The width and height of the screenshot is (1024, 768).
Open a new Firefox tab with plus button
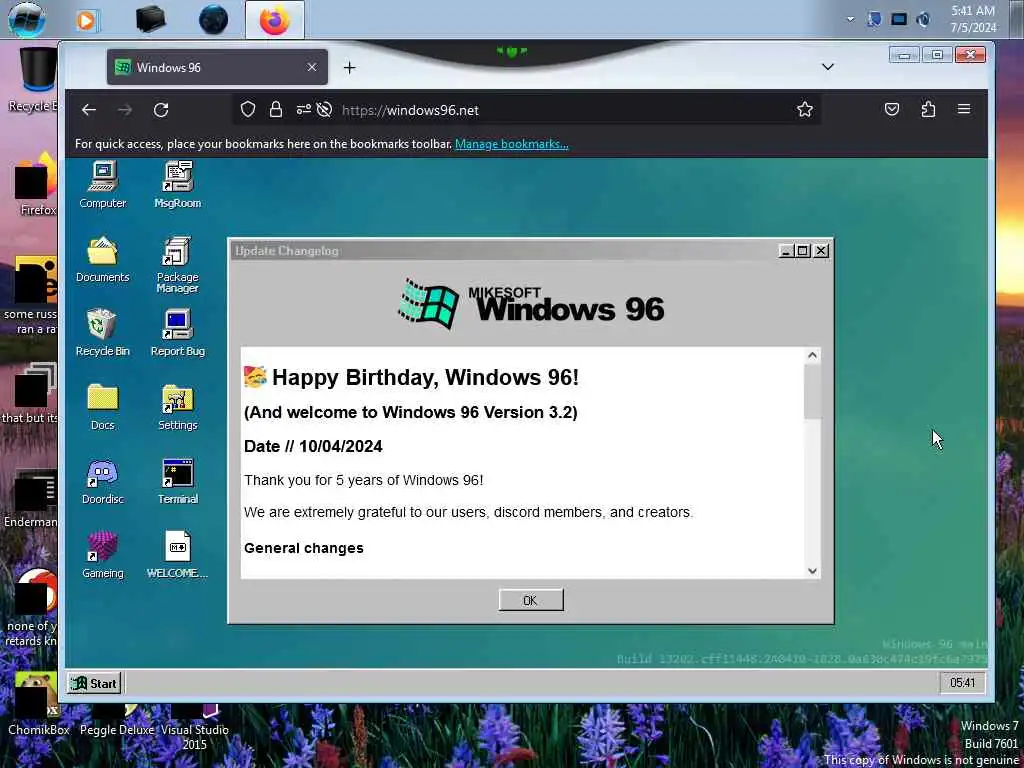pos(349,67)
